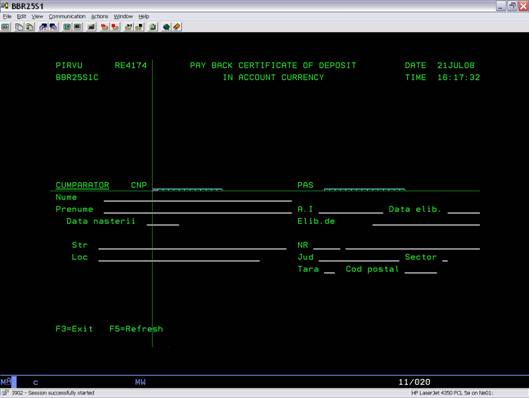Click the Paste toolbar icon
The width and height of the screenshot is (529, 398).
[30, 27]
